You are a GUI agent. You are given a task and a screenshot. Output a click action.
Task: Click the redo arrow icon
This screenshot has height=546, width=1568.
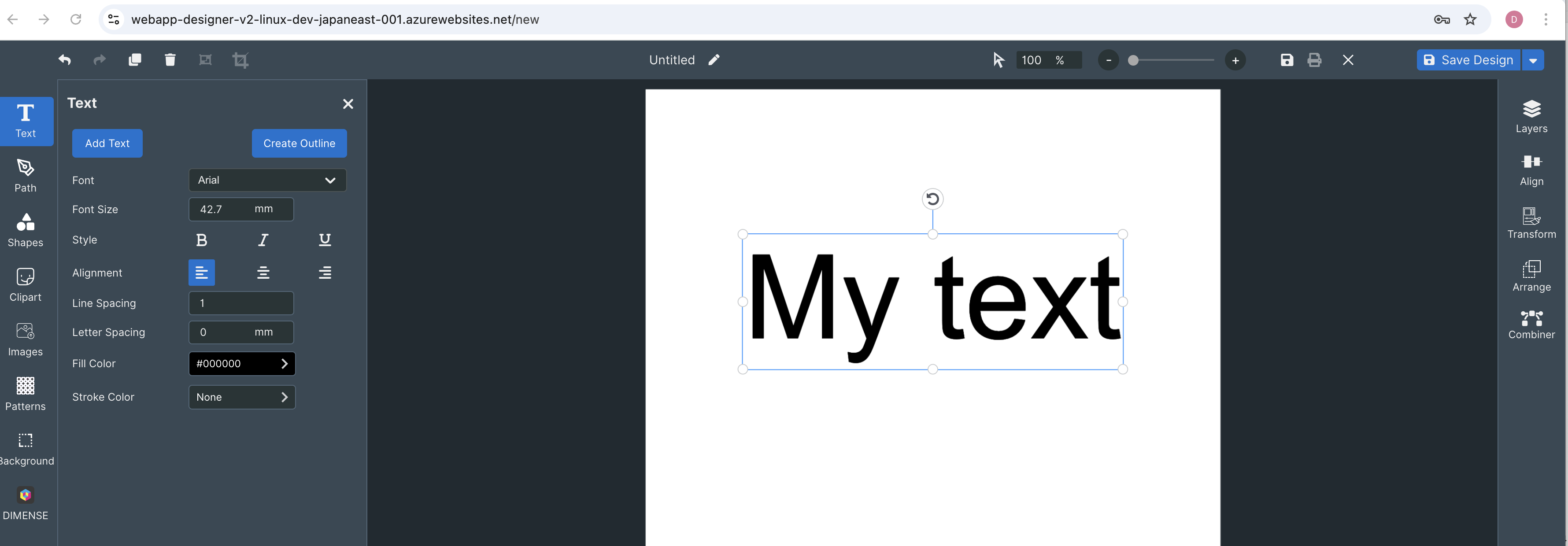coord(99,59)
